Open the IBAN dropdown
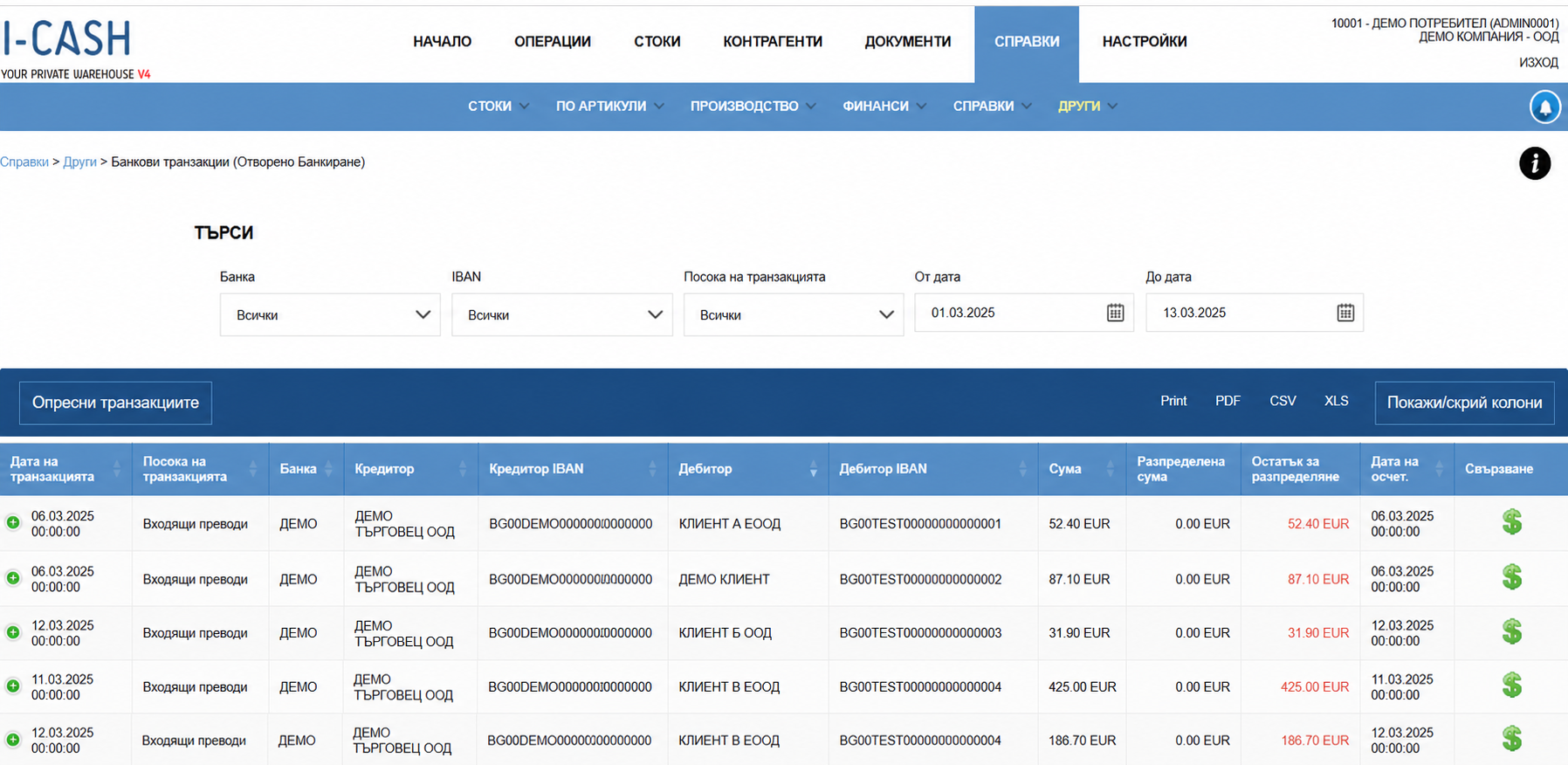This screenshot has width=1568, height=765. click(x=561, y=314)
